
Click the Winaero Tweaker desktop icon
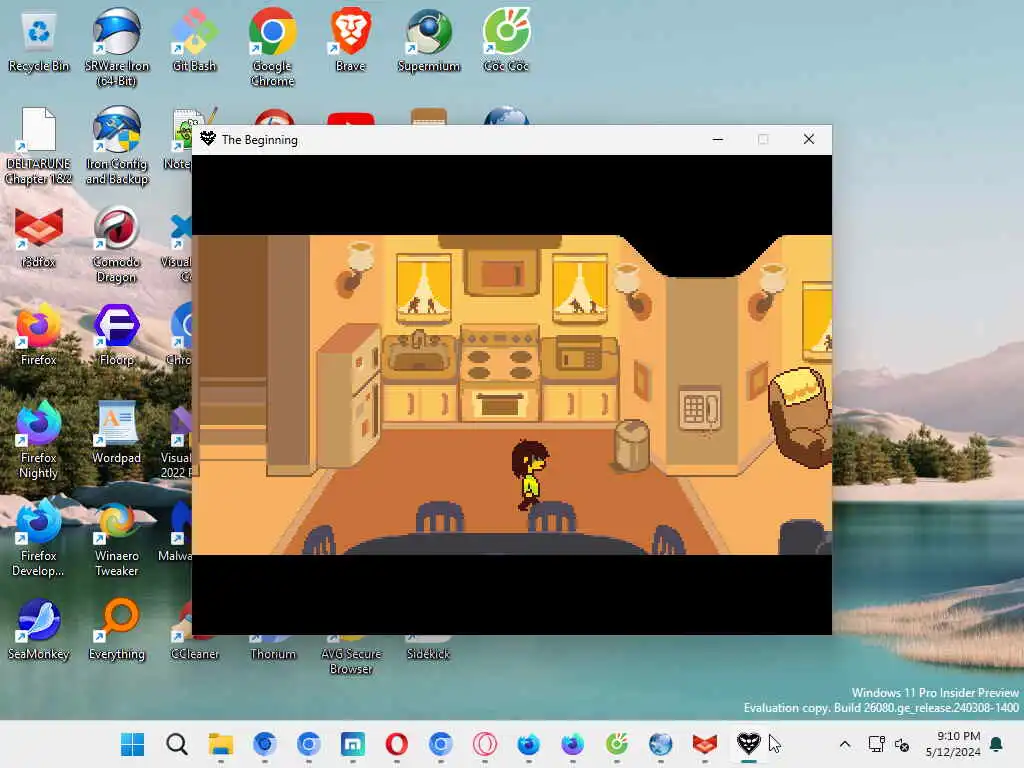(x=117, y=538)
